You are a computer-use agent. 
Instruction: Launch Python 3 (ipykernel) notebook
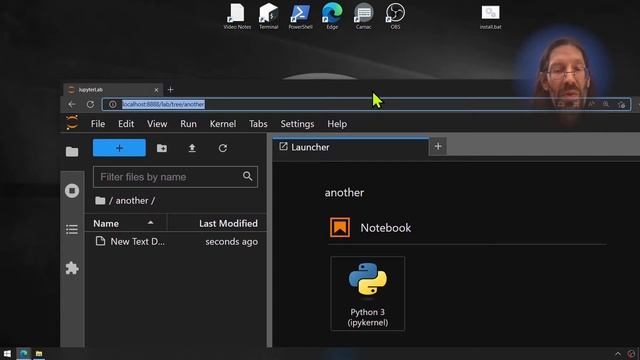pyautogui.click(x=368, y=293)
